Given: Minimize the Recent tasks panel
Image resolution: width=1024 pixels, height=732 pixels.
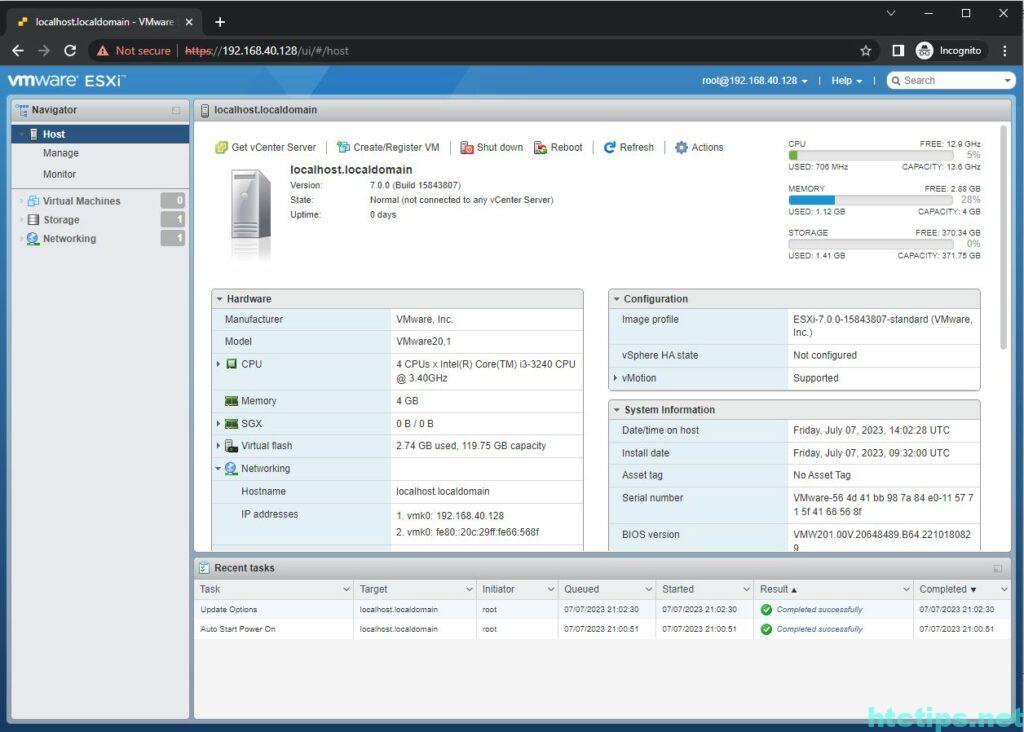Looking at the screenshot, I should tap(997, 569).
